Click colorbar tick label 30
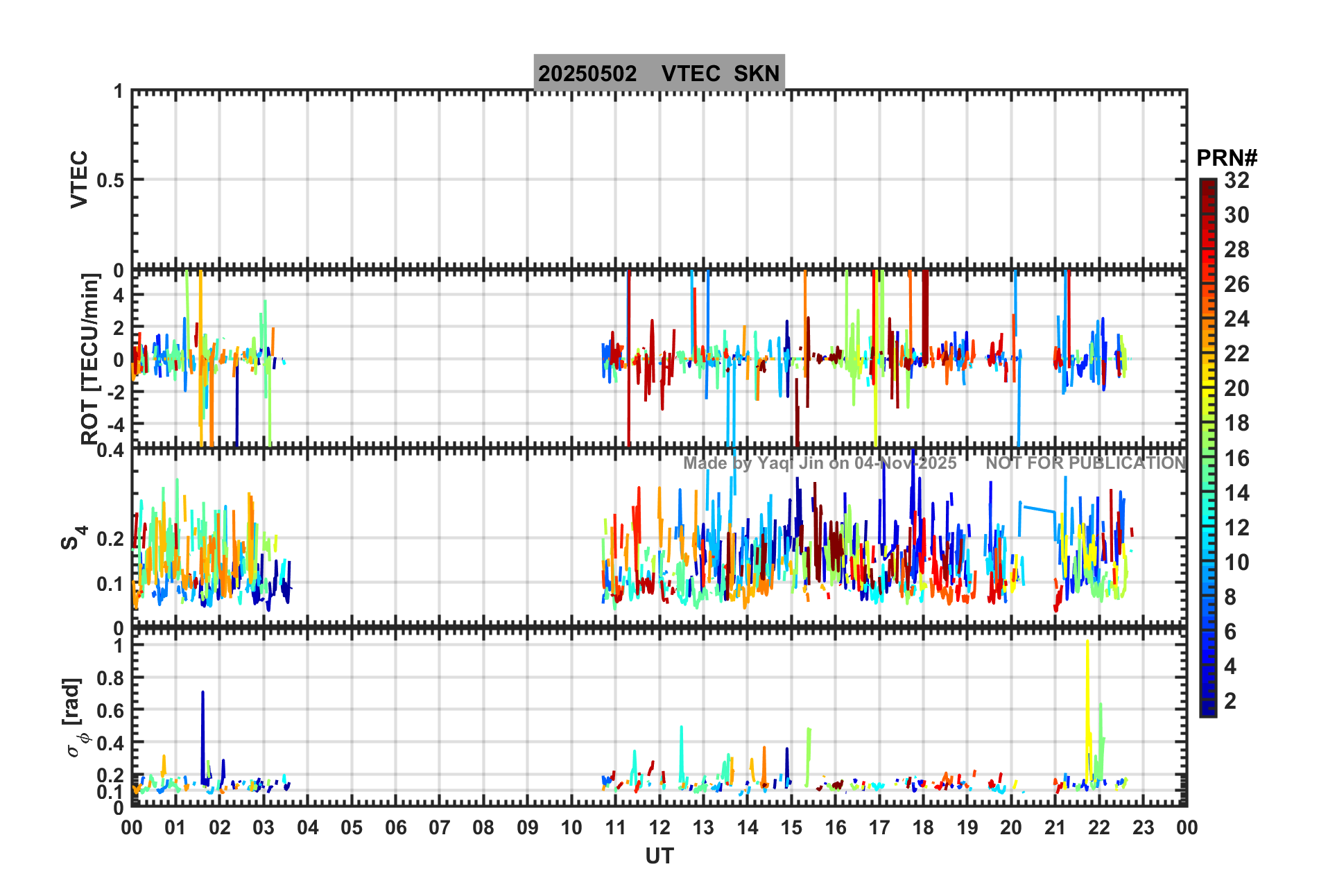The image size is (1319, 896). (x=1236, y=215)
